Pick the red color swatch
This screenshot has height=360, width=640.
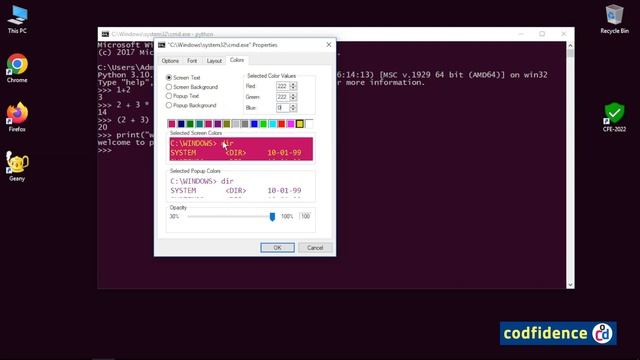[281, 124]
